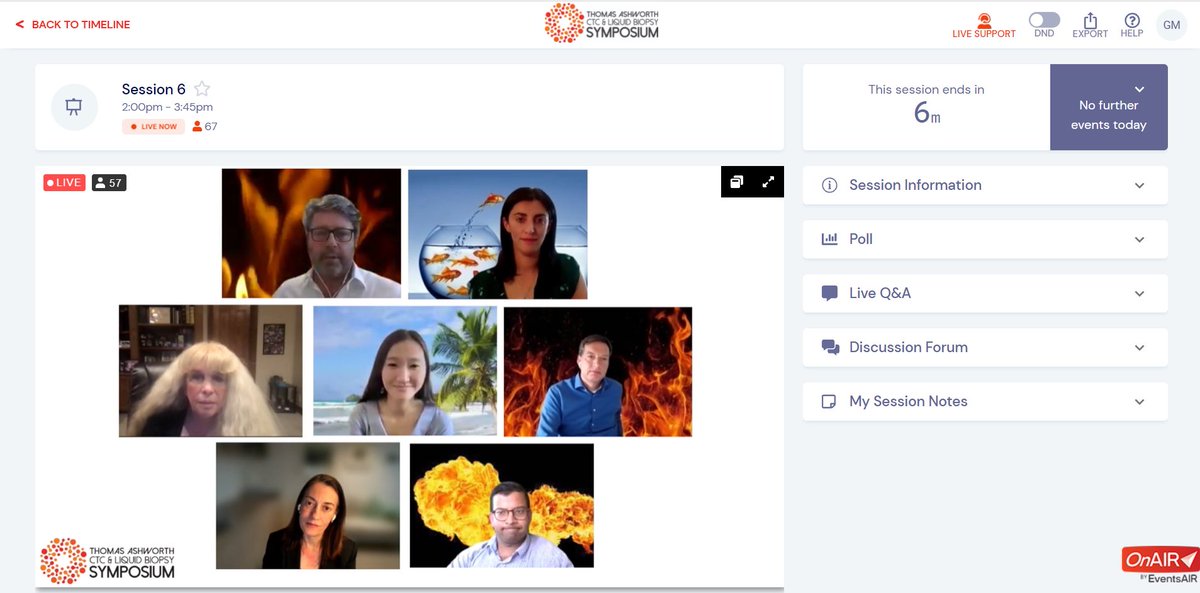
Task: Expand Session Information section
Action: 985,185
